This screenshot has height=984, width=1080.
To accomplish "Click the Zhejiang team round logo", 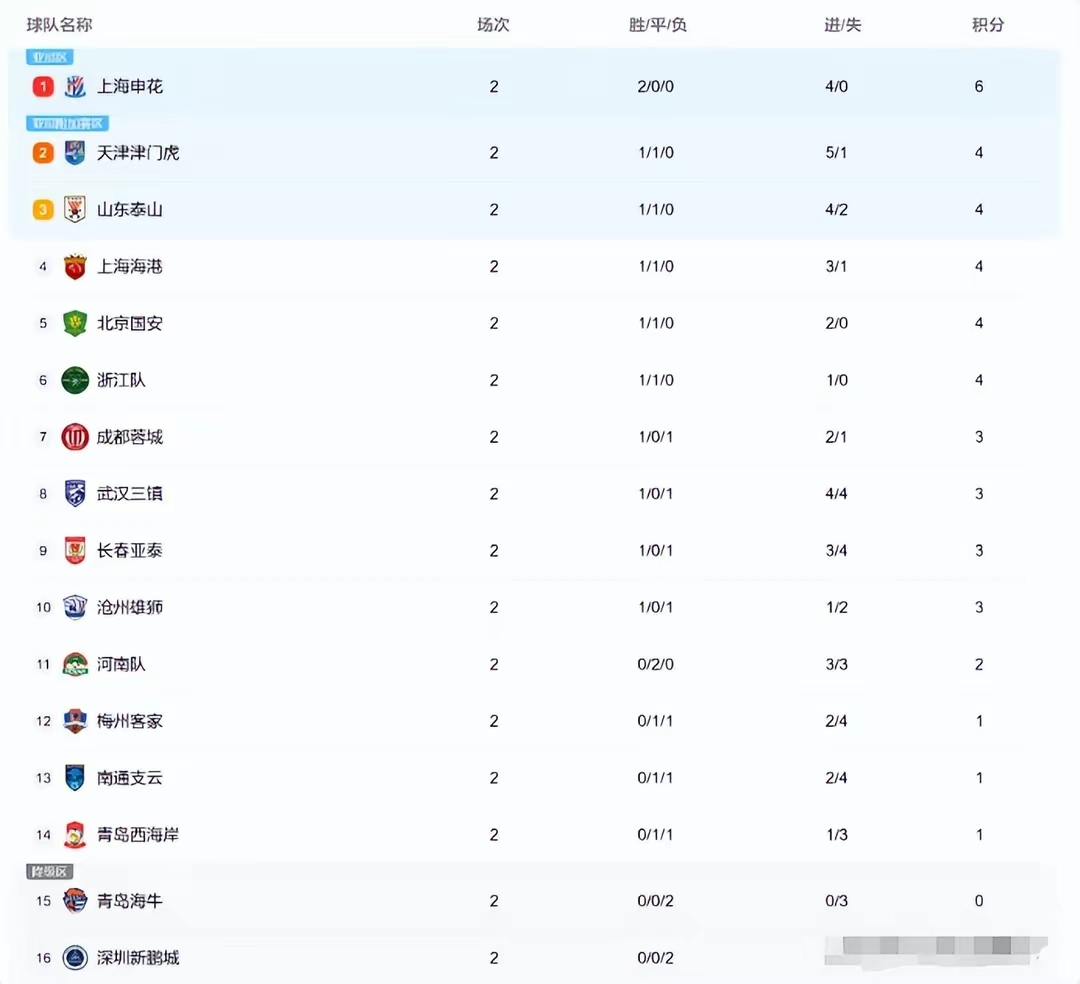I will [x=75, y=380].
